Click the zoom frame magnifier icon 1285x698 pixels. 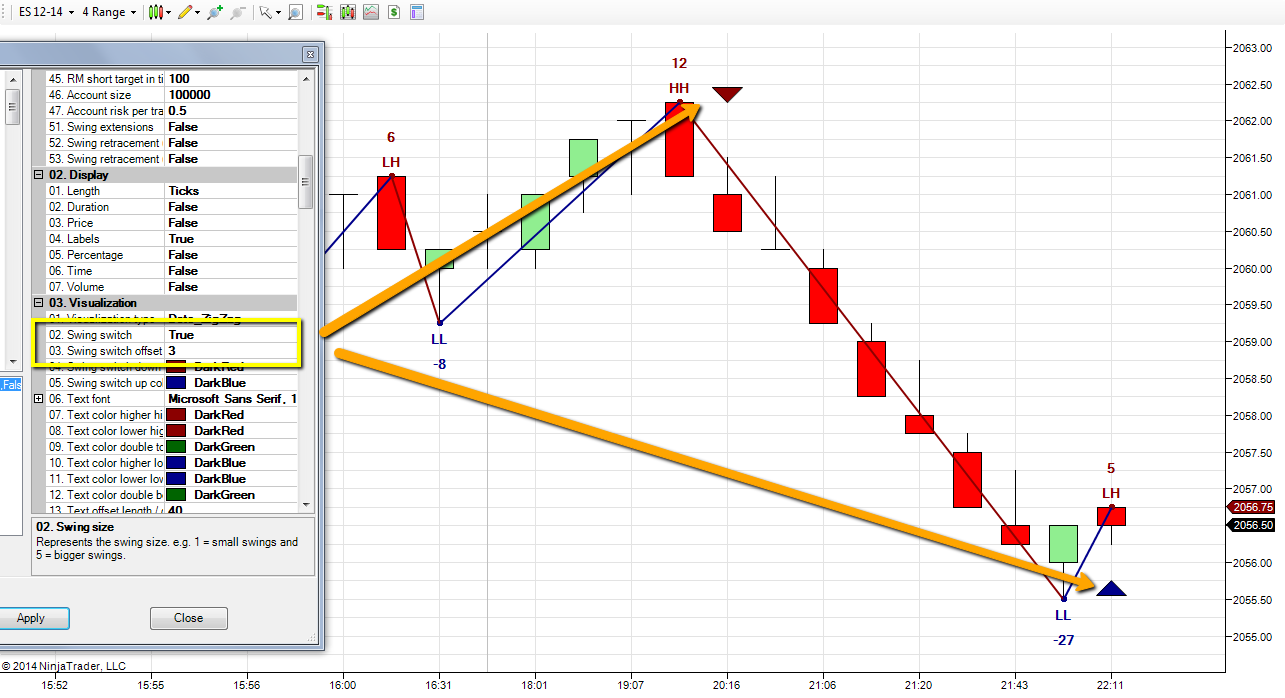click(295, 12)
